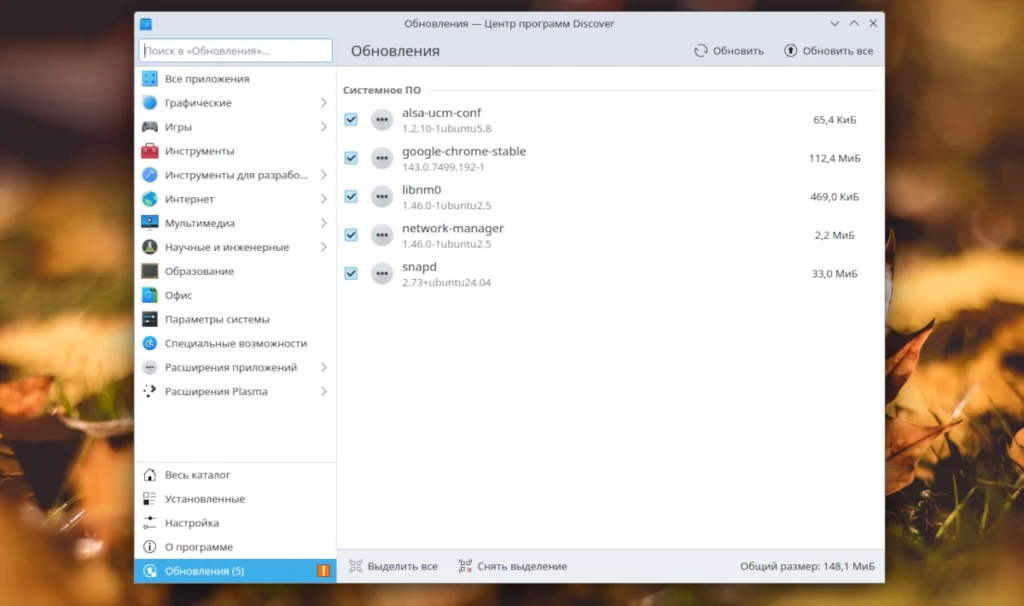Click the alsa-ucm-conf package icon
The width and height of the screenshot is (1024, 606).
[x=382, y=120]
